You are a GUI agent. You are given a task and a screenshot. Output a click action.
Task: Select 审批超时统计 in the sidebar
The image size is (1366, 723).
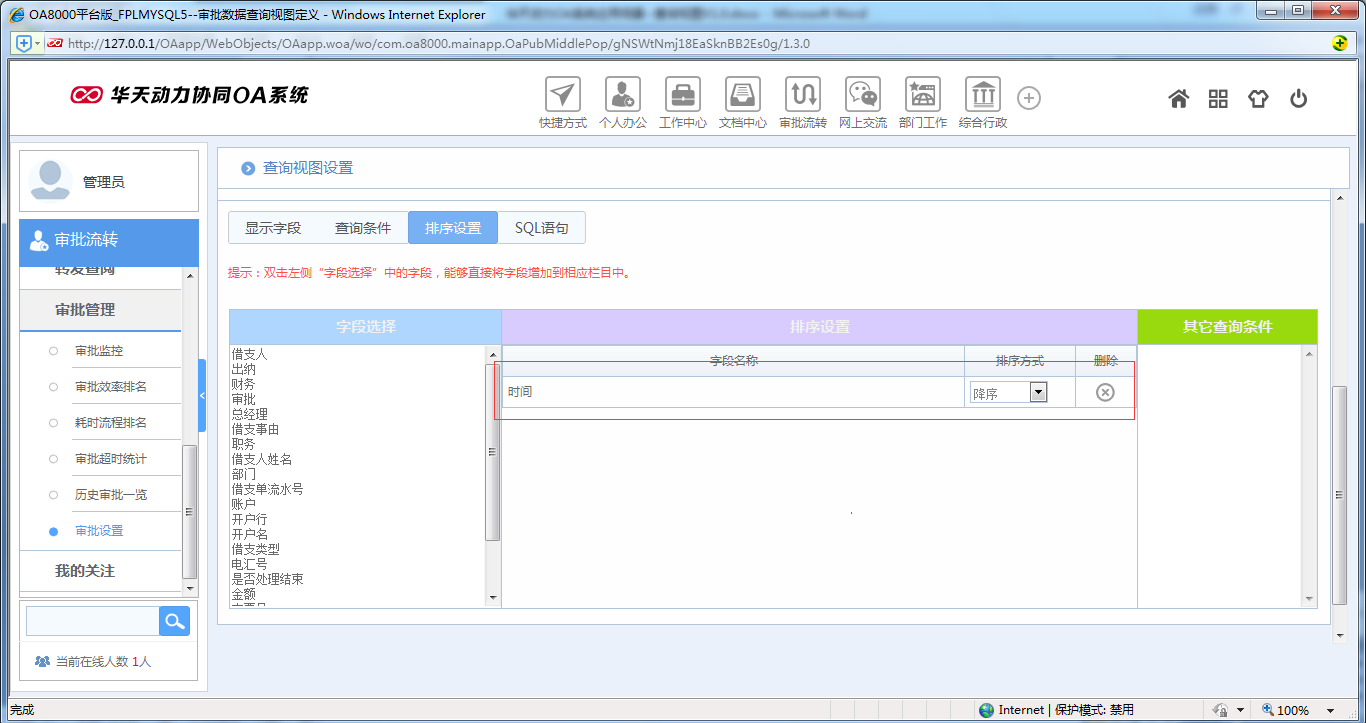tap(110, 459)
